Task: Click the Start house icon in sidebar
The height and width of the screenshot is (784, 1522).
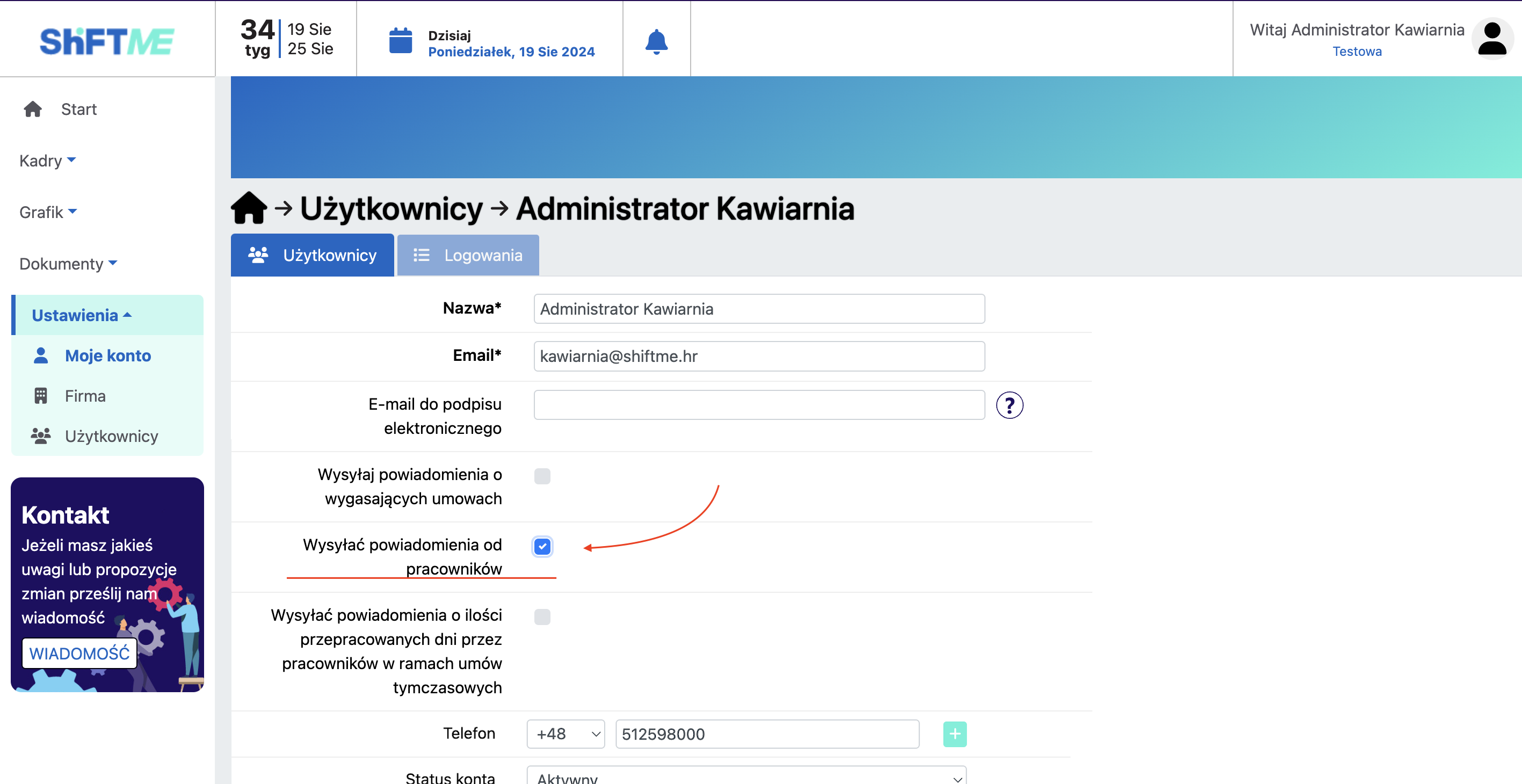Action: (33, 110)
